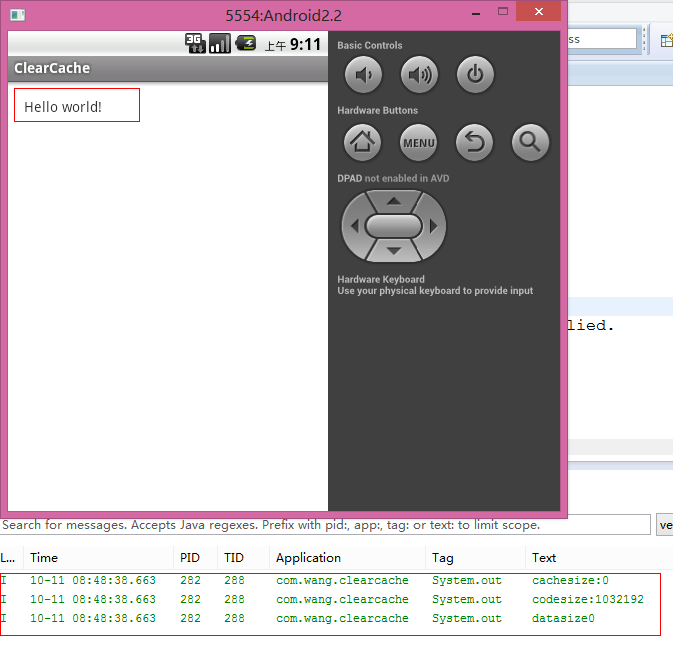The width and height of the screenshot is (673, 647).
Task: Click the TID column header
Action: (243, 558)
